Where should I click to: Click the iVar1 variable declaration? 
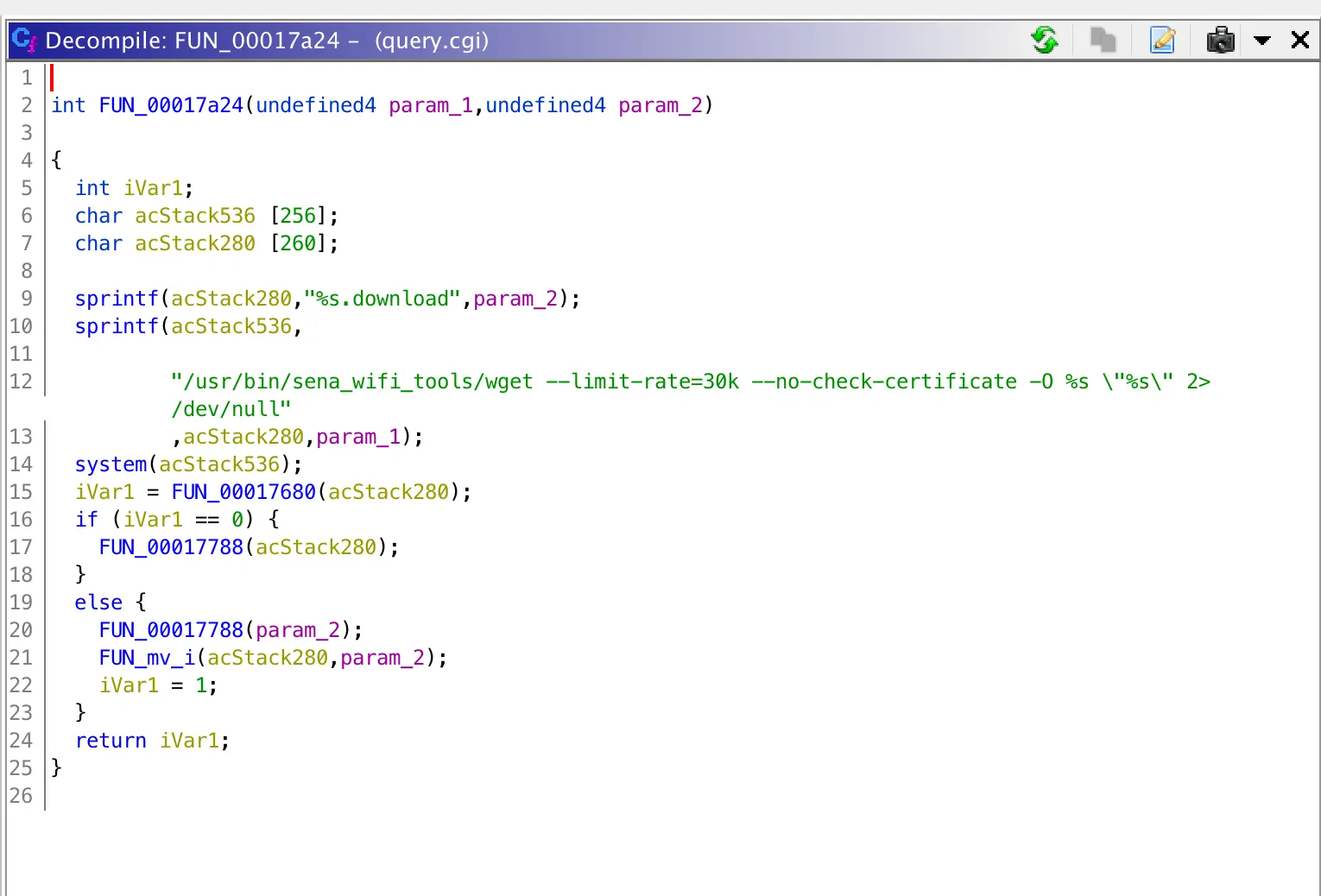[153, 188]
